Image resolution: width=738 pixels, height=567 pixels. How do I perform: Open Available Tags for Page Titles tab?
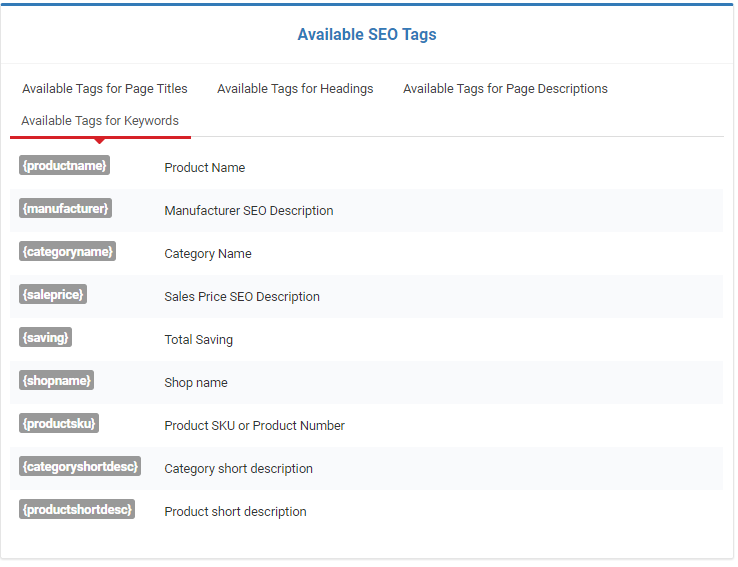click(104, 88)
